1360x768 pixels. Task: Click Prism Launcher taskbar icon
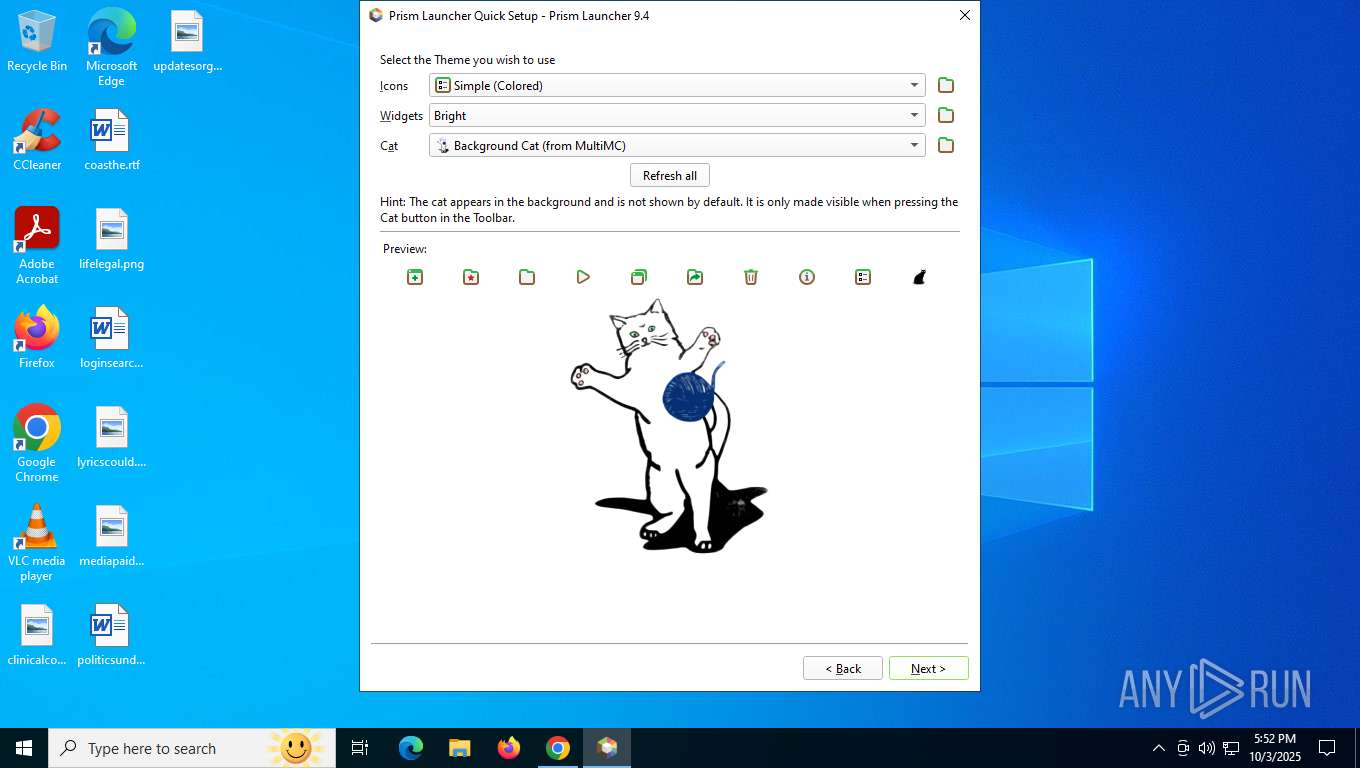coord(607,748)
